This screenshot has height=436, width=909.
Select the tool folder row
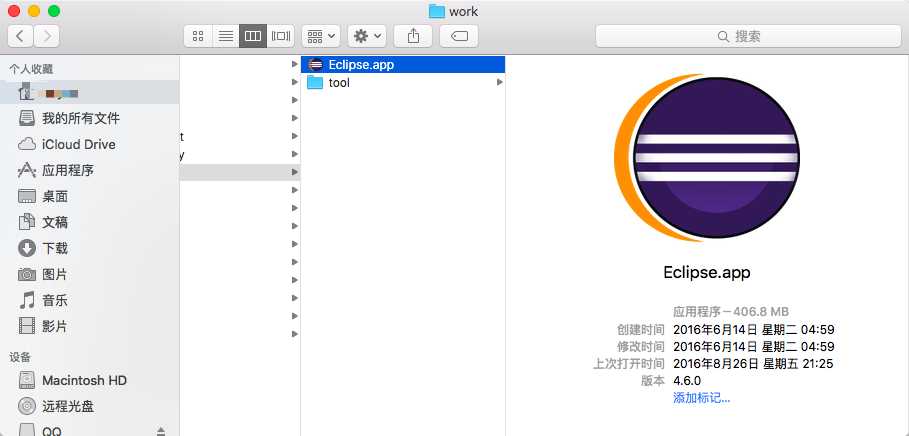coord(403,82)
